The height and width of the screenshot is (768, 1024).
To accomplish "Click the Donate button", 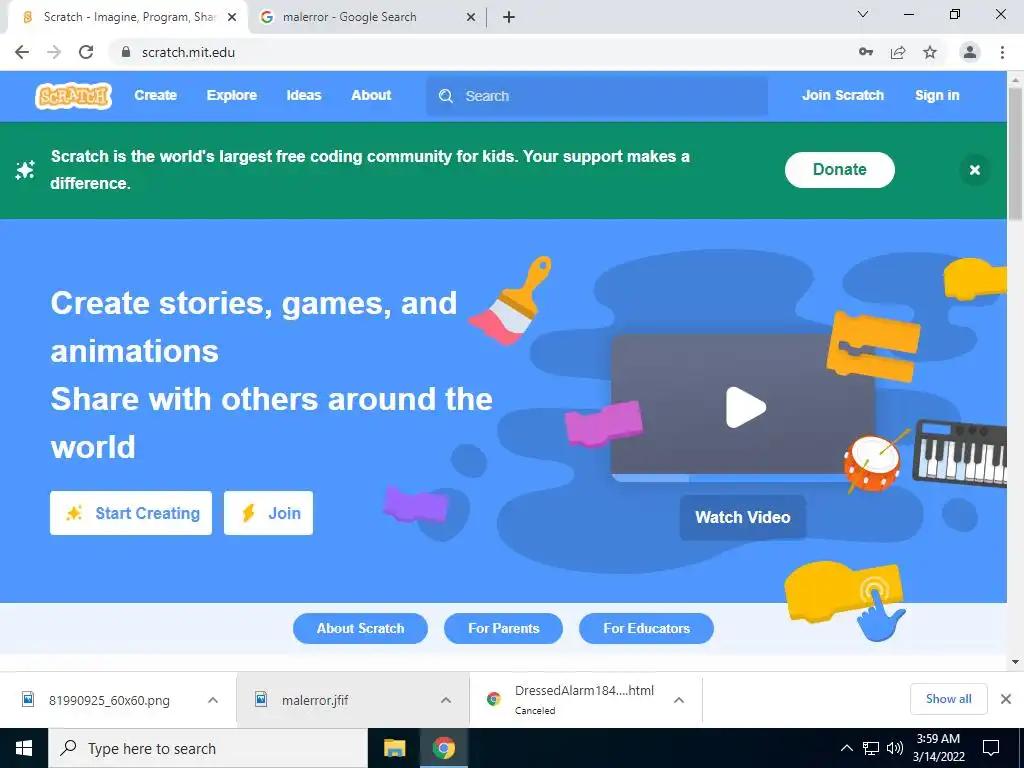I will pyautogui.click(x=839, y=170).
